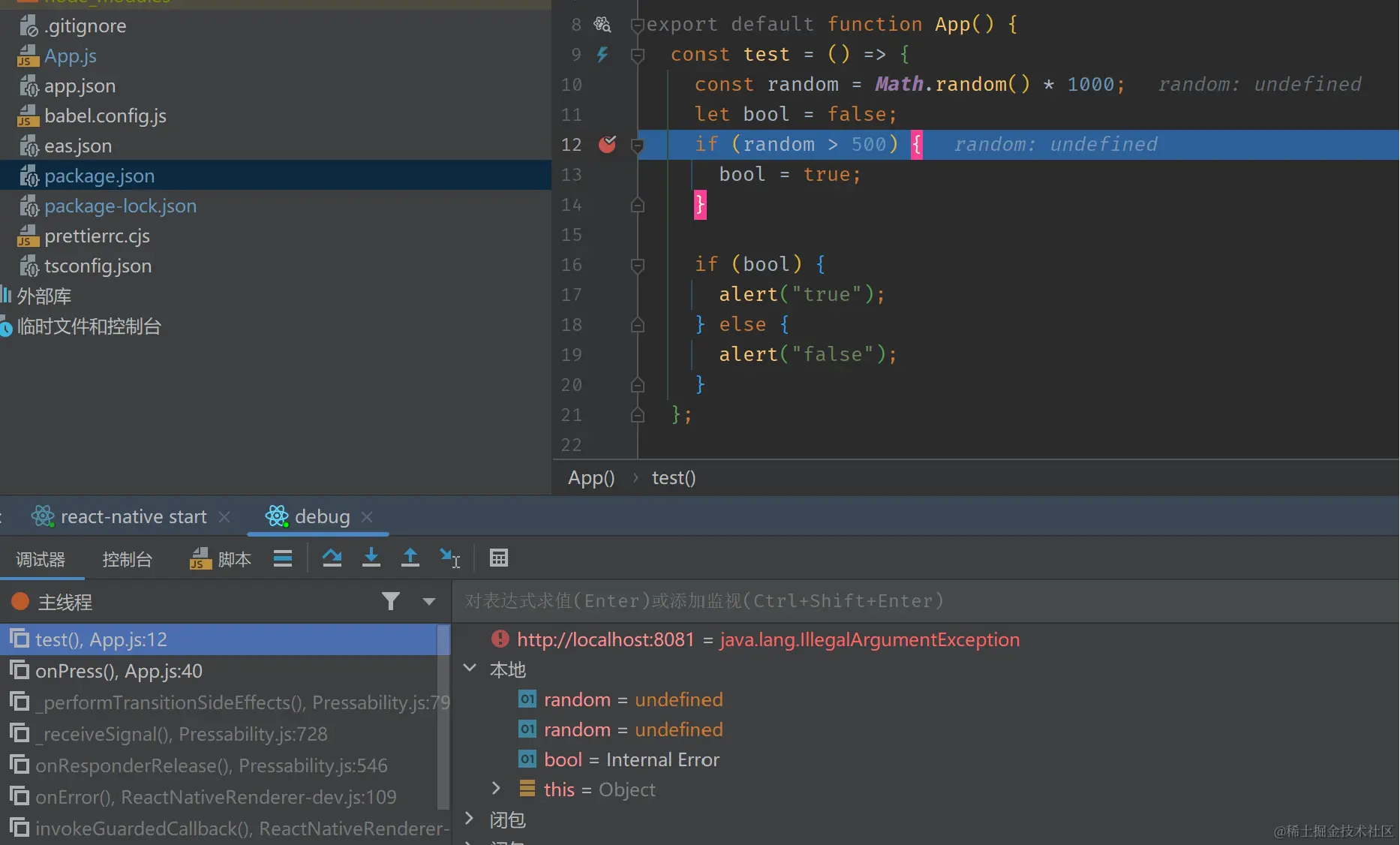Click the gutter icon beside line 8
The image size is (1400, 845).
pyautogui.click(x=602, y=24)
